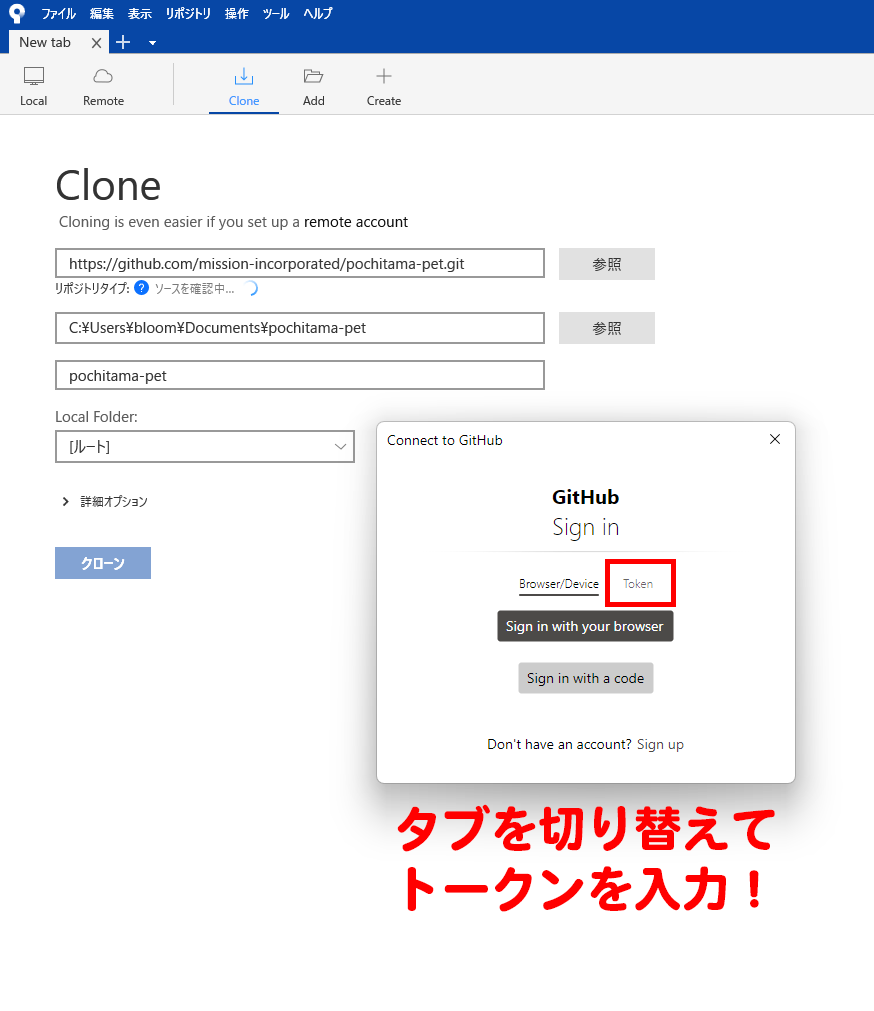This screenshot has width=874, height=1011.
Task: Select the Browser/Device tab
Action: coord(558,584)
